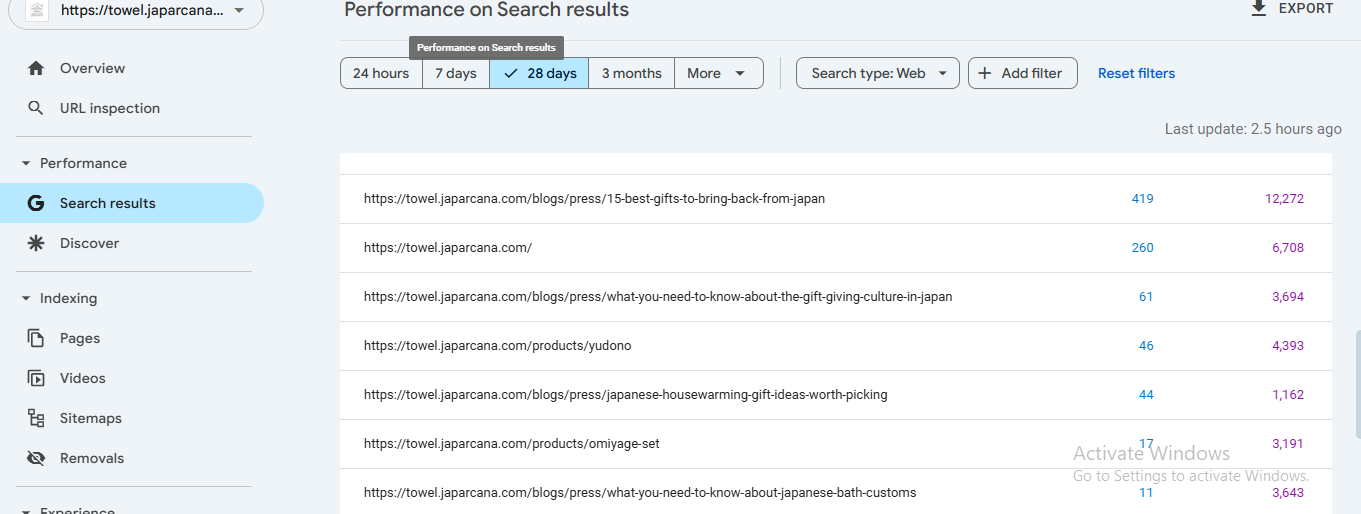1361x514 pixels.
Task: Click the property favicon beside towel.japarcana URL
Action: coord(36,11)
